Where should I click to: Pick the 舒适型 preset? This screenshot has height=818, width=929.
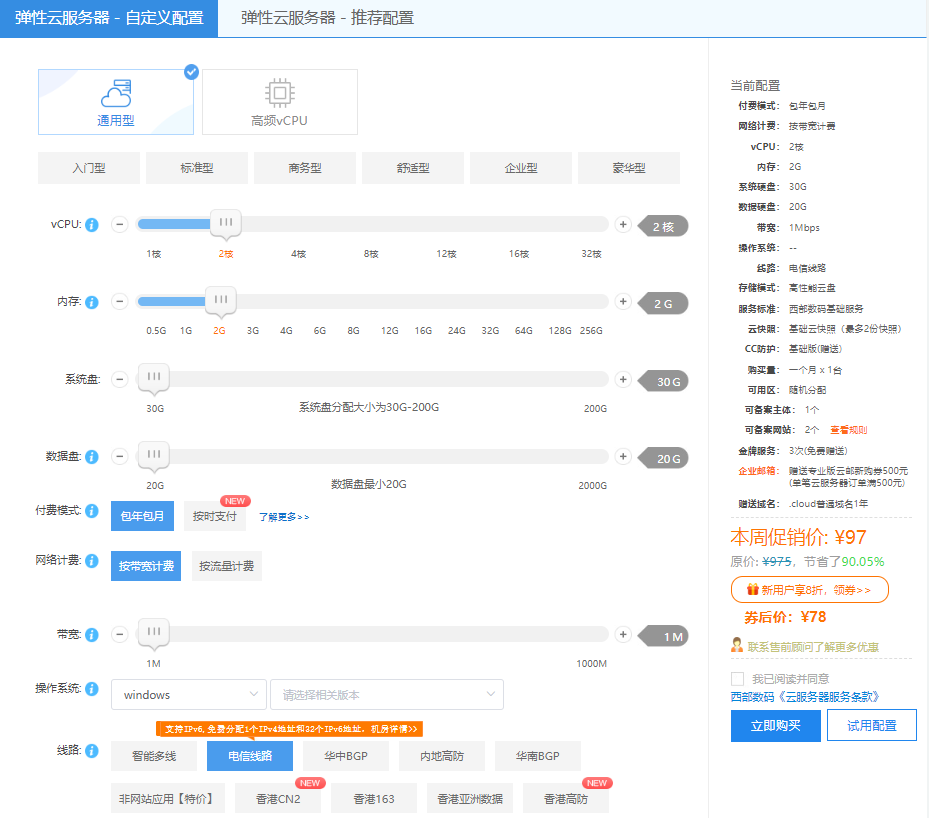pyautogui.click(x=413, y=168)
